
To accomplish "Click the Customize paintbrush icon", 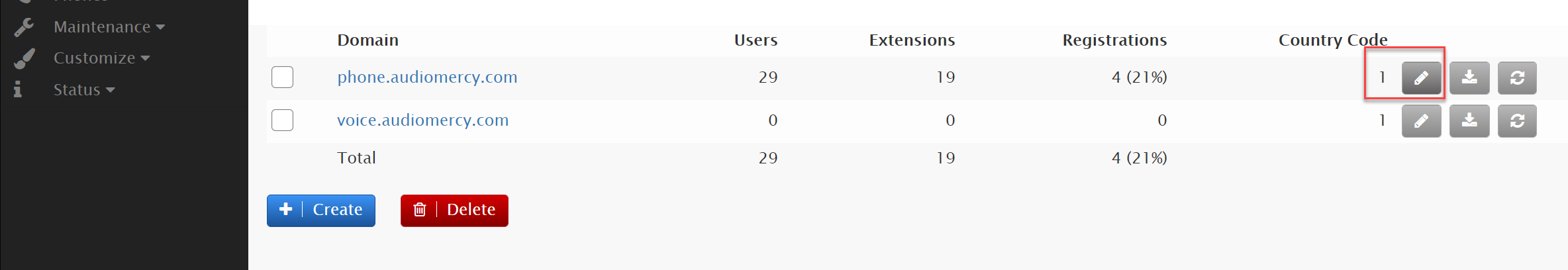I will click(x=24, y=58).
